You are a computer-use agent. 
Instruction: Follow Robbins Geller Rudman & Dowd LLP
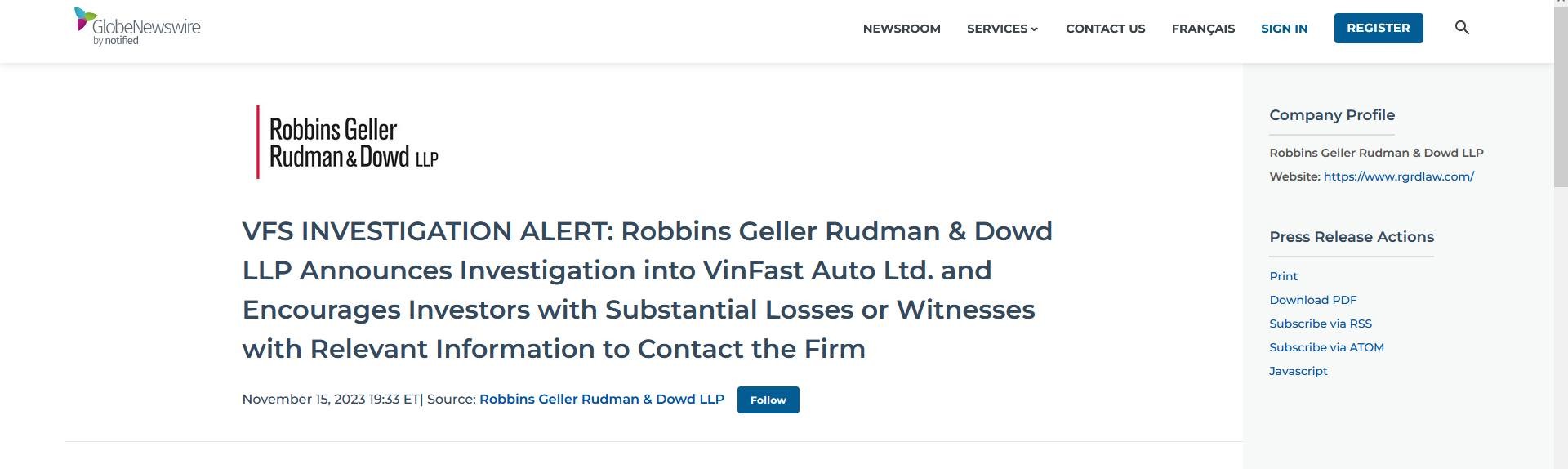tap(768, 400)
